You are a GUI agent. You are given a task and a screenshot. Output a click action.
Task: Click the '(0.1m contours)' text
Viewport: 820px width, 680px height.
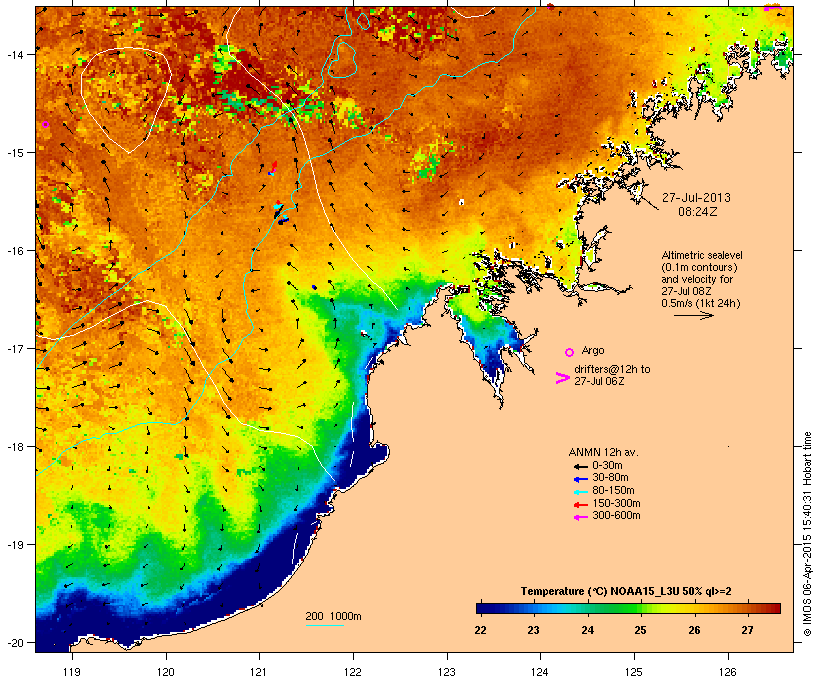pos(699,267)
